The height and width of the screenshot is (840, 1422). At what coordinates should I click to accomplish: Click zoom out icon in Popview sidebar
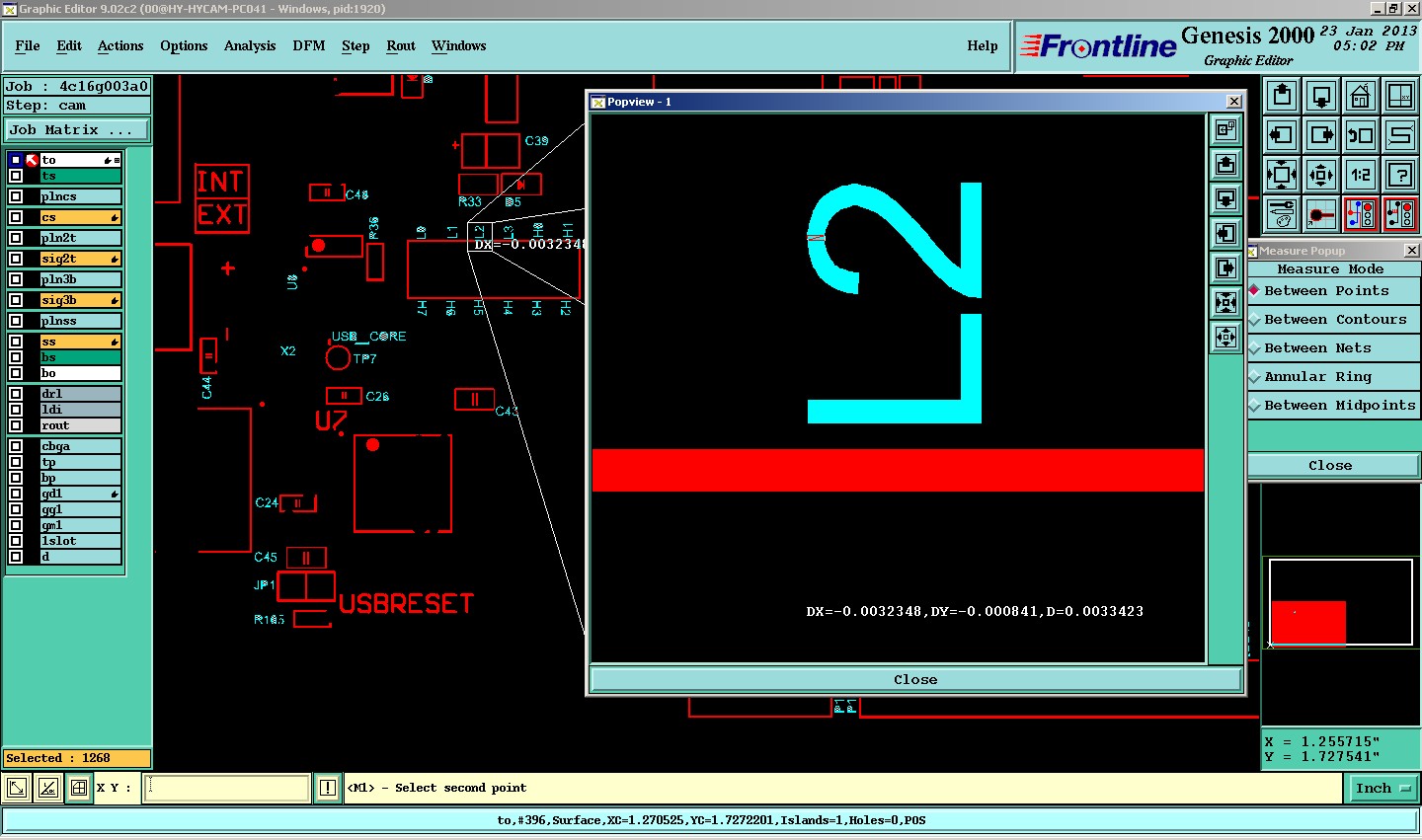(1225, 337)
